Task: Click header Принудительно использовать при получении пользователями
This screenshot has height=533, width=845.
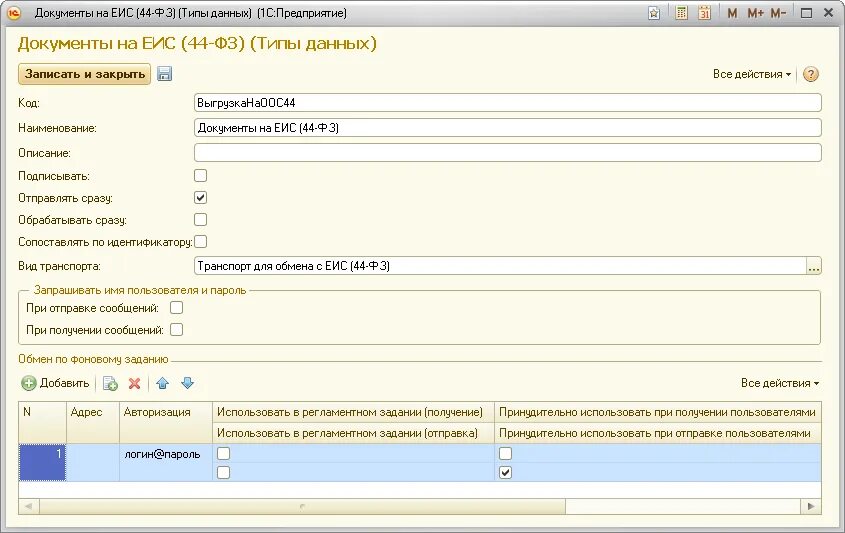Action: (657, 412)
